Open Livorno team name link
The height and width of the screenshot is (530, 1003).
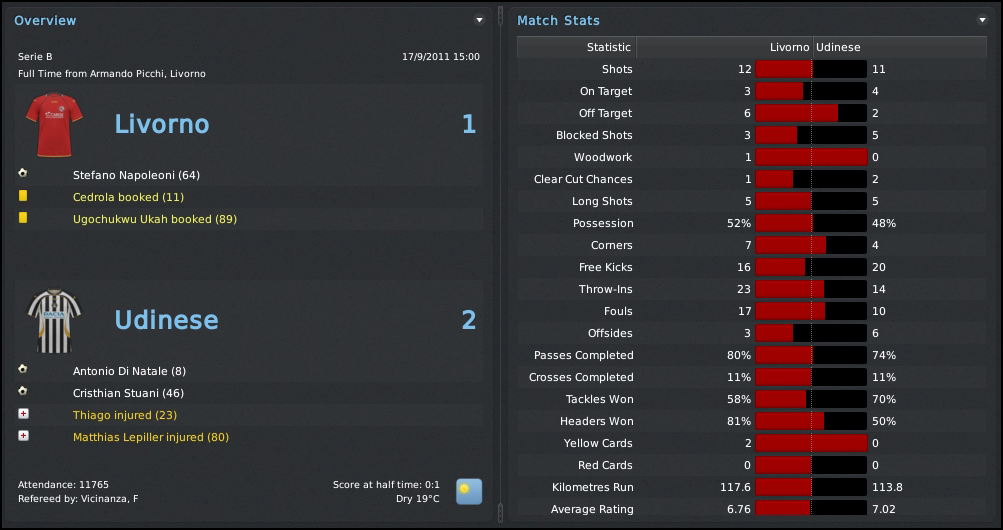click(x=162, y=125)
